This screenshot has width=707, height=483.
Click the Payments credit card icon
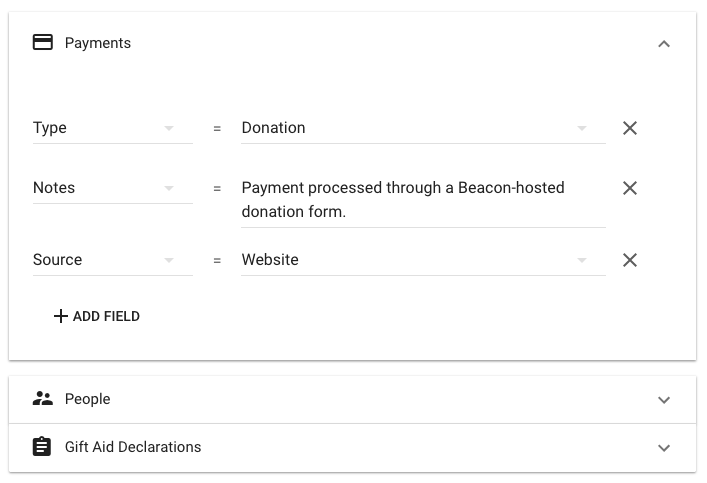point(42,43)
